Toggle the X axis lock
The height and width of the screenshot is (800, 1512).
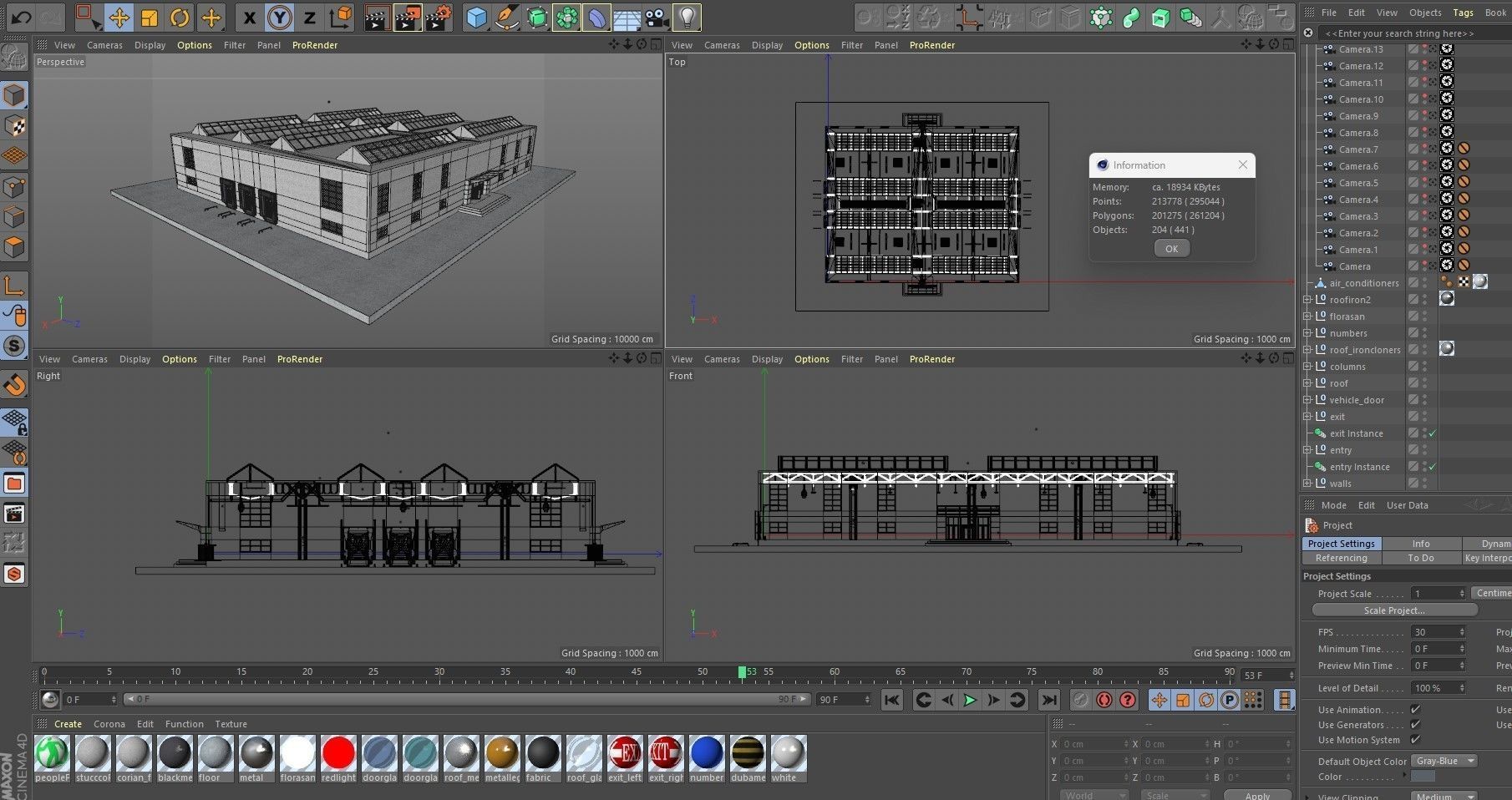(x=249, y=17)
